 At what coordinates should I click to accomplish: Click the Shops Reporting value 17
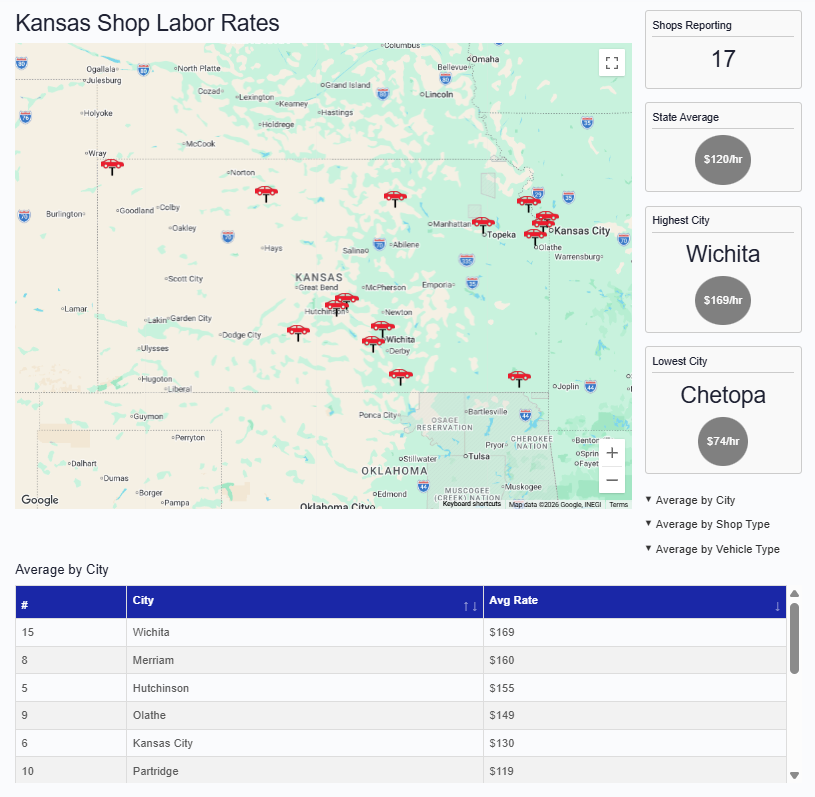tap(723, 59)
